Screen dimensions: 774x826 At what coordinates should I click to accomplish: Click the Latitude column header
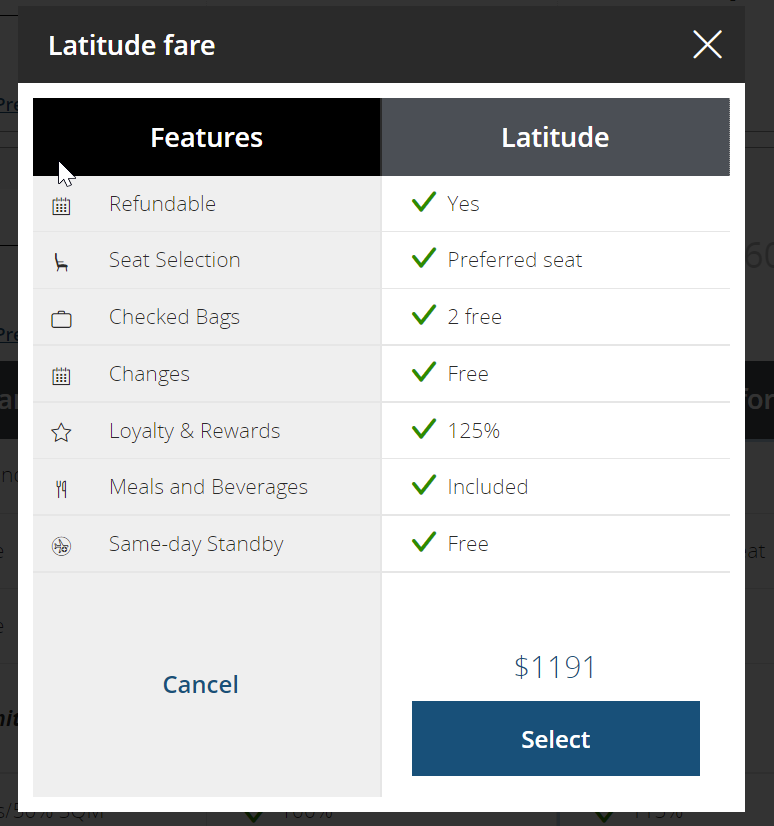(555, 137)
